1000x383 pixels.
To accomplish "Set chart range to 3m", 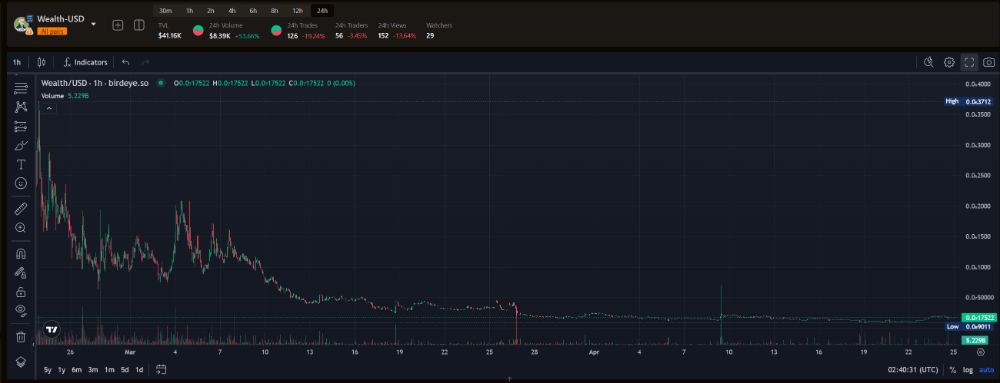I will [93, 370].
